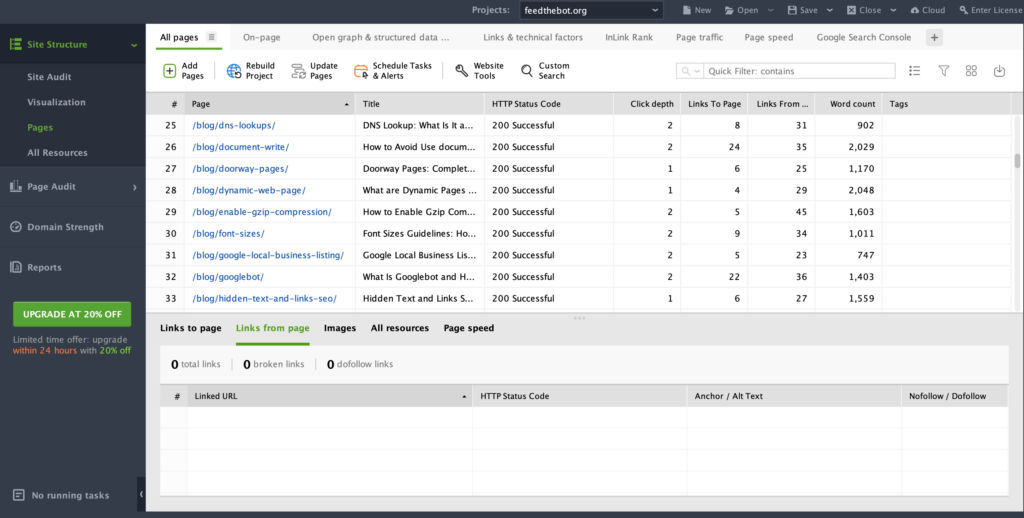The height and width of the screenshot is (518, 1024).
Task: Click the grid view icon
Action: coord(971,71)
